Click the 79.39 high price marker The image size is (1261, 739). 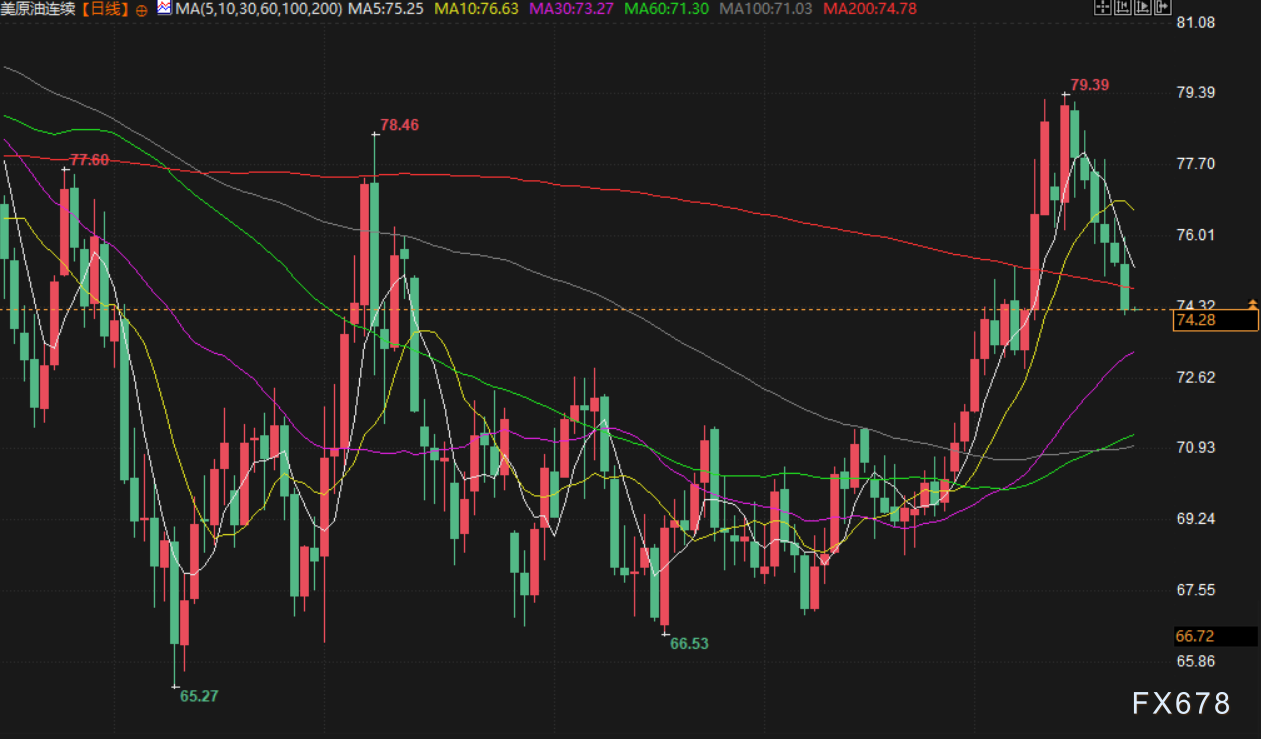[1089, 85]
